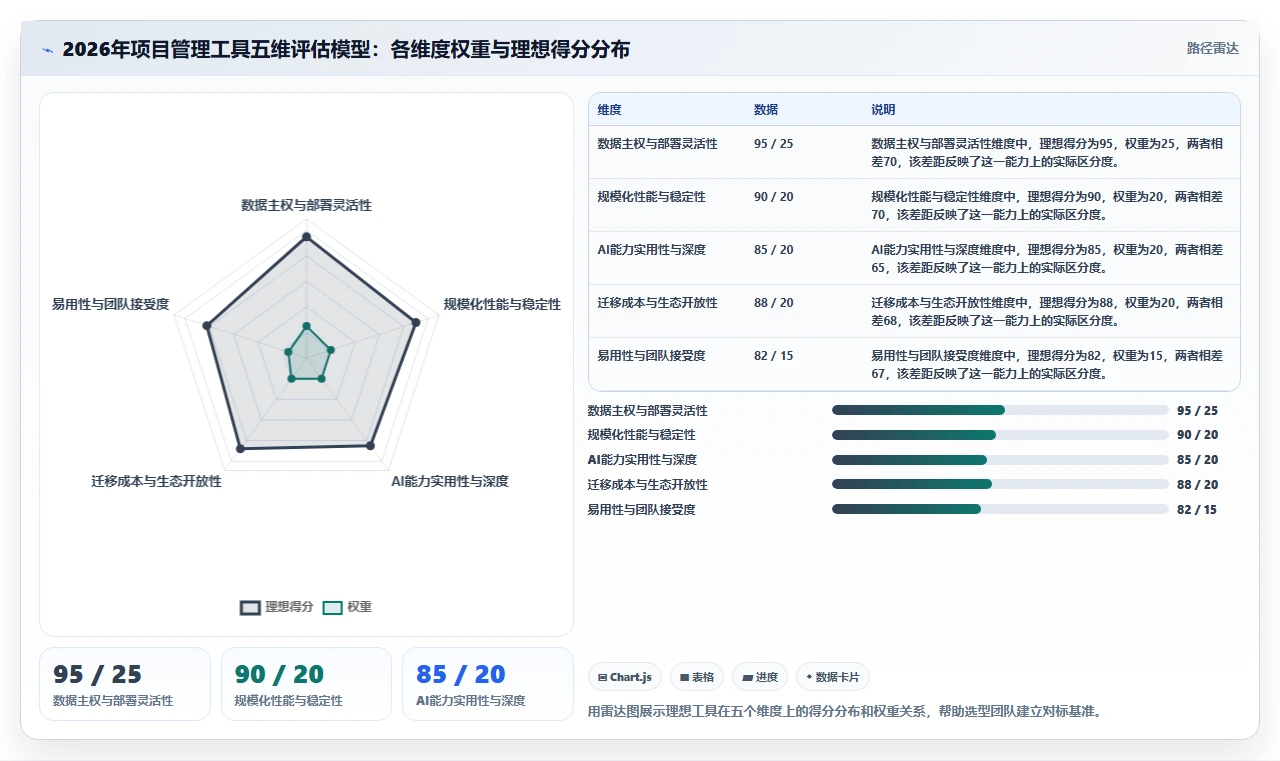Click the 规模化性能与稳定性 progress bar
Image resolution: width=1280 pixels, height=761 pixels.
[x=1000, y=435]
